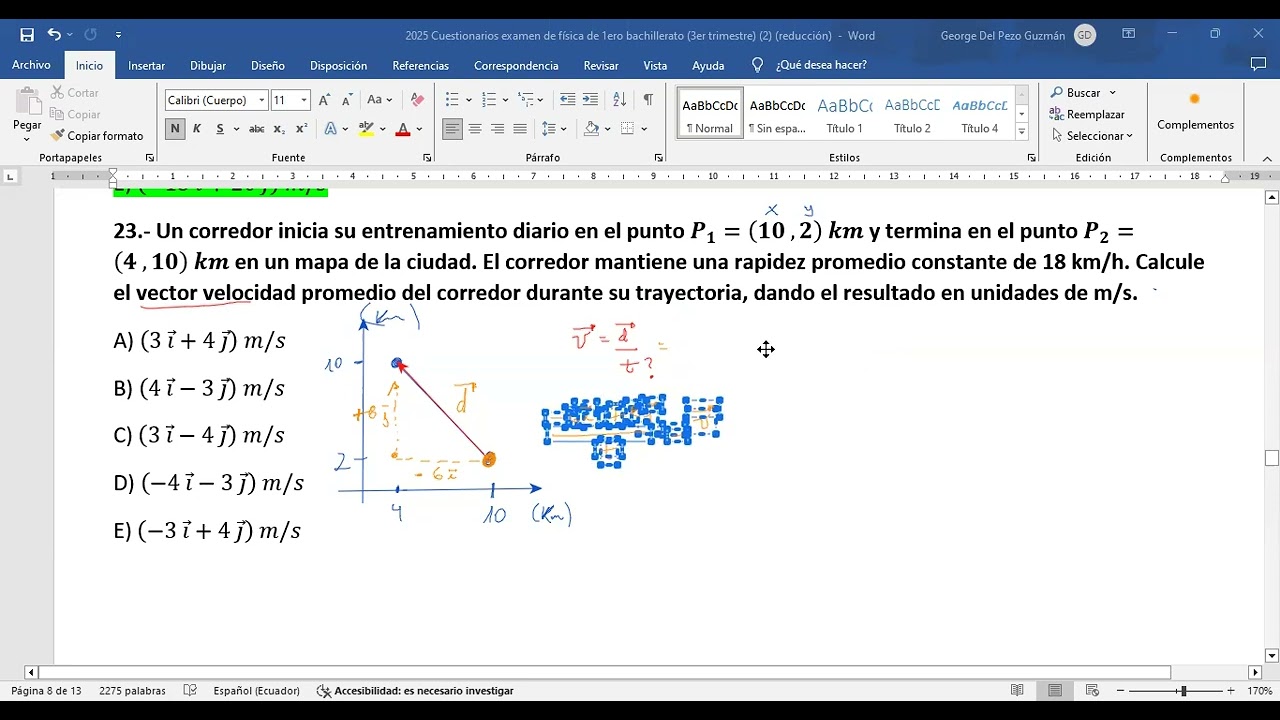The width and height of the screenshot is (1280, 720).
Task: Toggle underline formatting (S)
Action: coord(219,129)
